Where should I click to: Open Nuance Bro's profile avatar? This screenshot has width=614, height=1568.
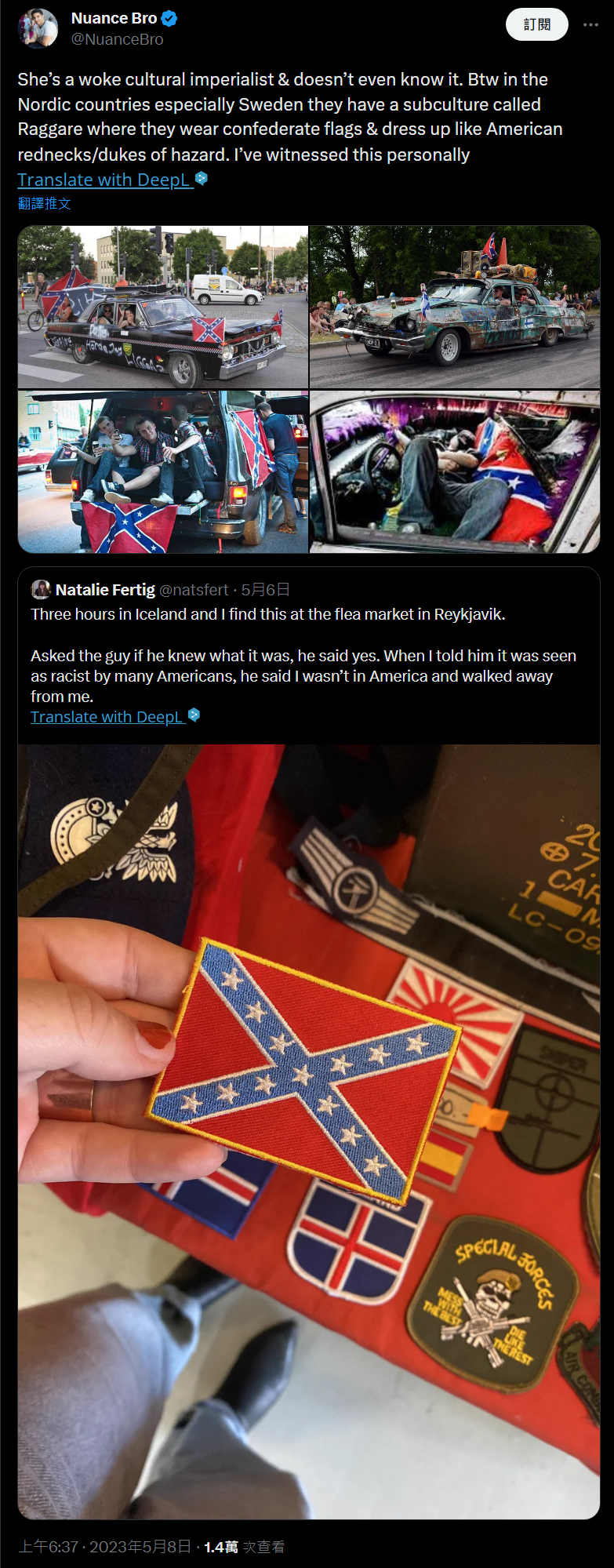coord(38,28)
